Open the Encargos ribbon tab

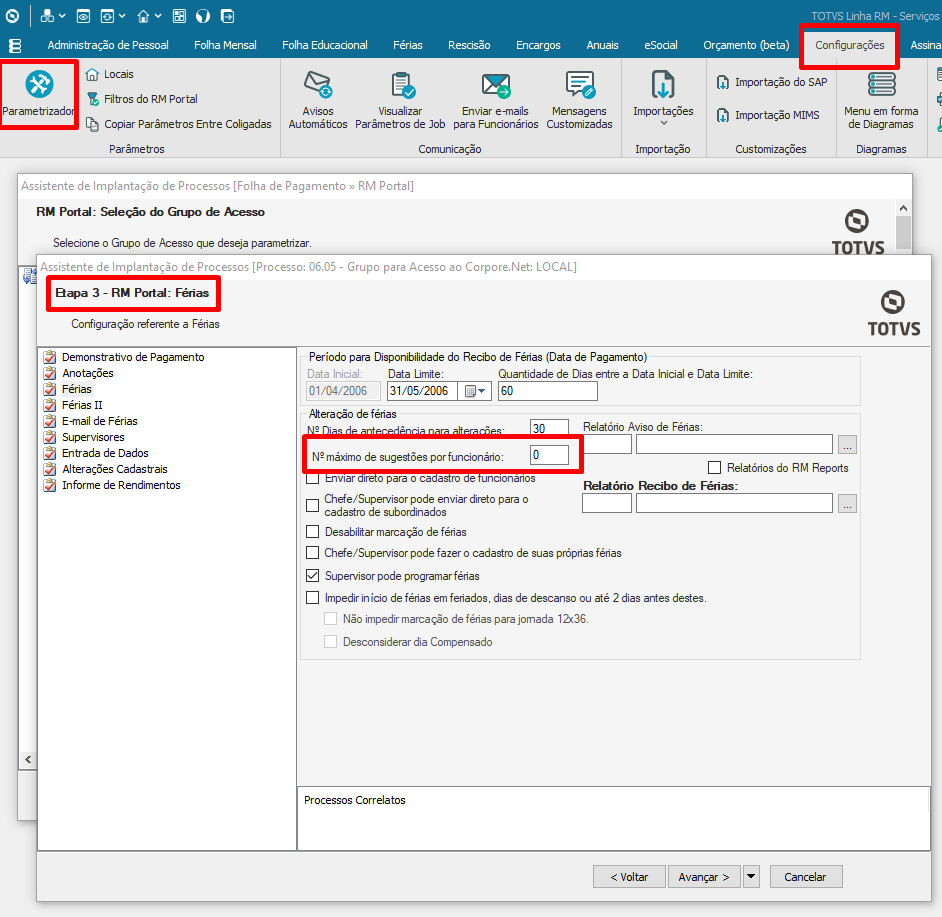538,45
